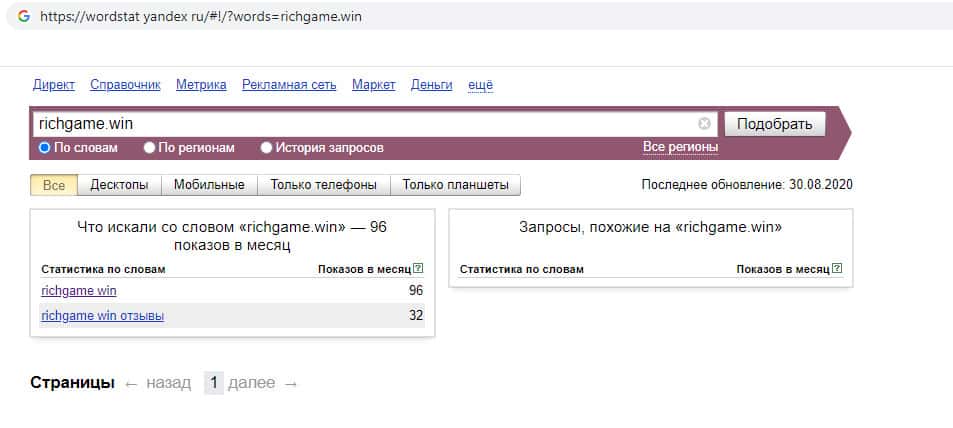Screen dimensions: 953x428
Task: Switch to the Все devices tab
Action: [54, 185]
